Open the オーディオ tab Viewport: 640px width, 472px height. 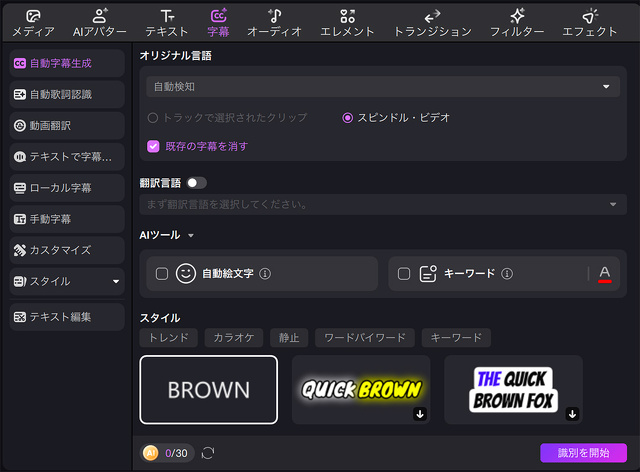tap(274, 23)
